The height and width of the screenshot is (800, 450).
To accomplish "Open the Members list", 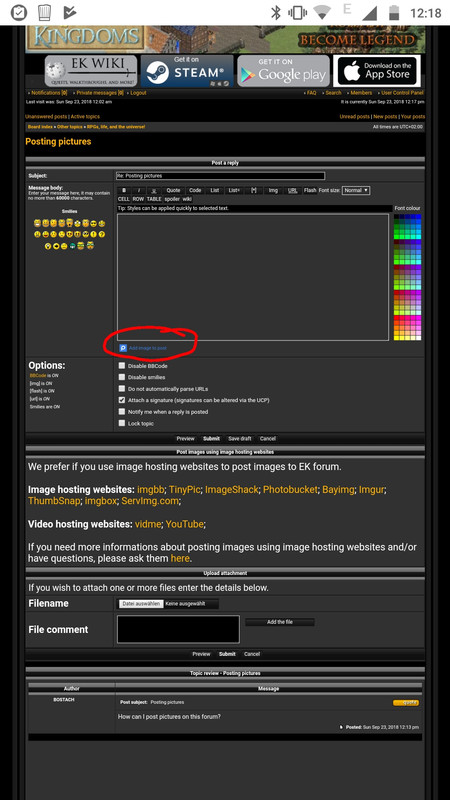I will tap(361, 93).
